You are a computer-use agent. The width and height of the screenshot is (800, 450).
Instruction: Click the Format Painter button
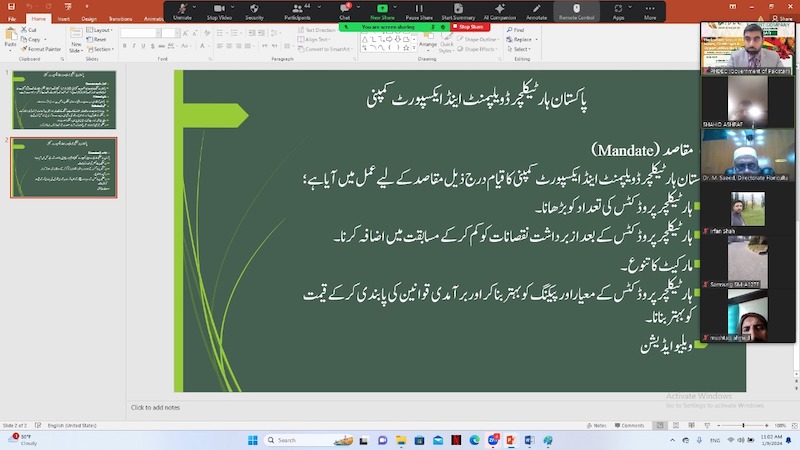pyautogui.click(x=42, y=48)
